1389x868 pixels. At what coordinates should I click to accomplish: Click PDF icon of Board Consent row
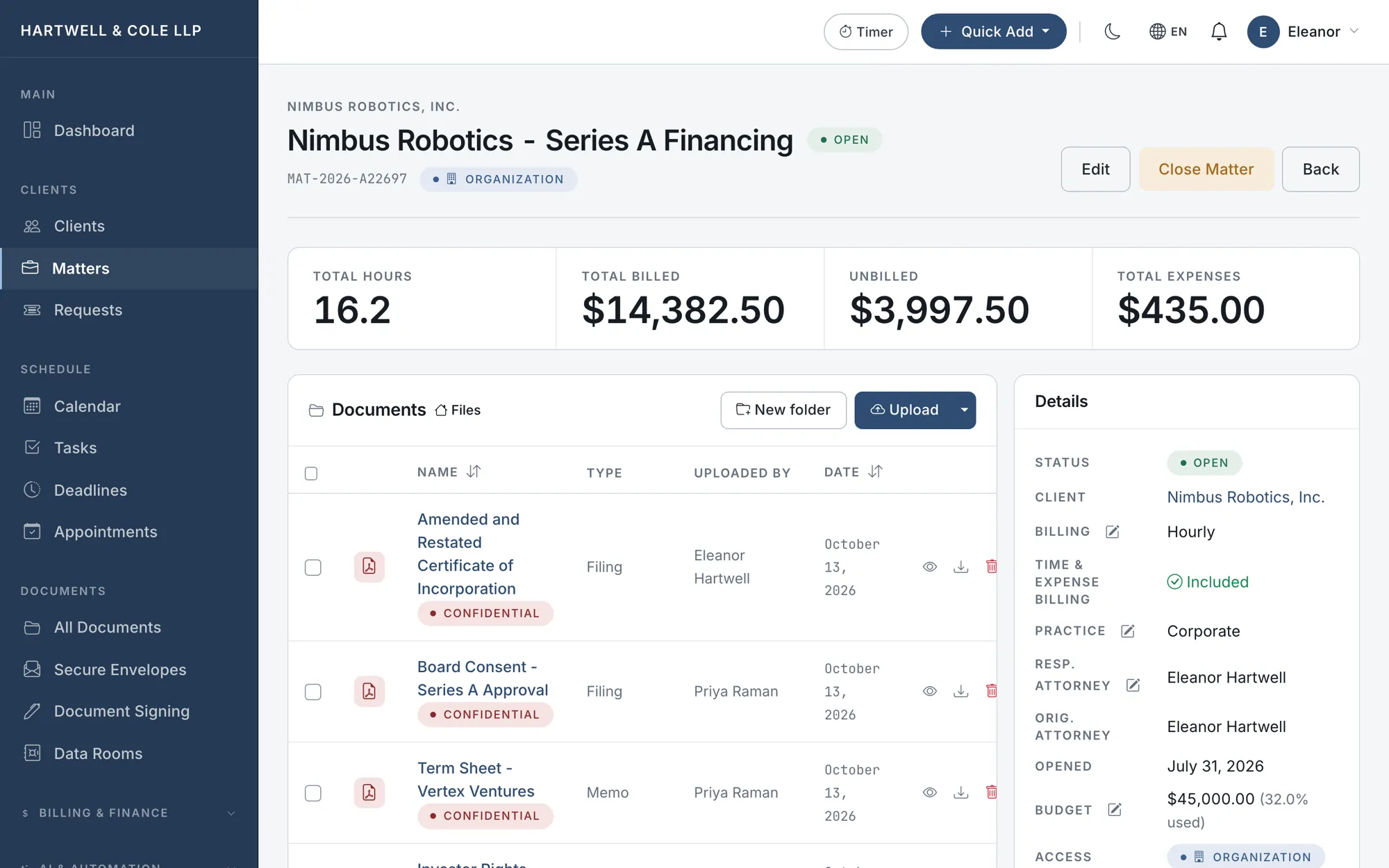point(369,691)
